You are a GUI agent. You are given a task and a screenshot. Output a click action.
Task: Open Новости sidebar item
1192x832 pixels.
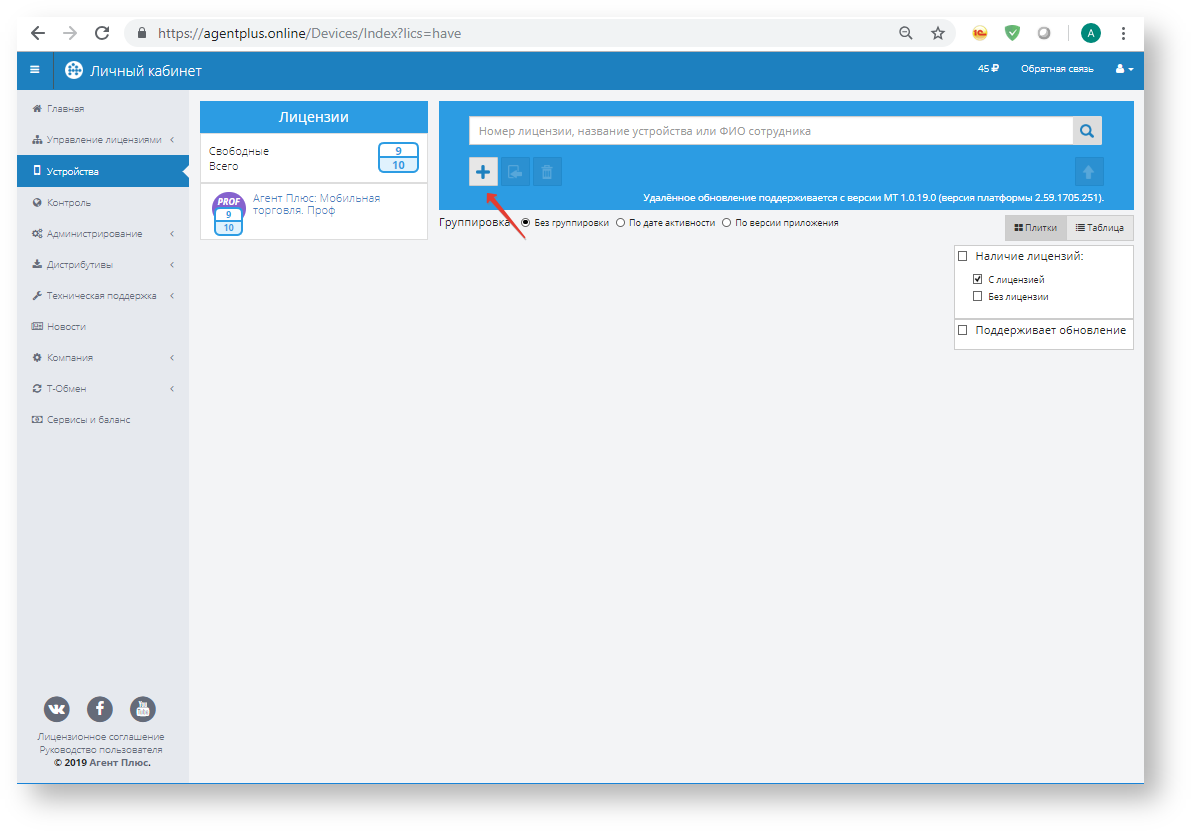(x=103, y=326)
